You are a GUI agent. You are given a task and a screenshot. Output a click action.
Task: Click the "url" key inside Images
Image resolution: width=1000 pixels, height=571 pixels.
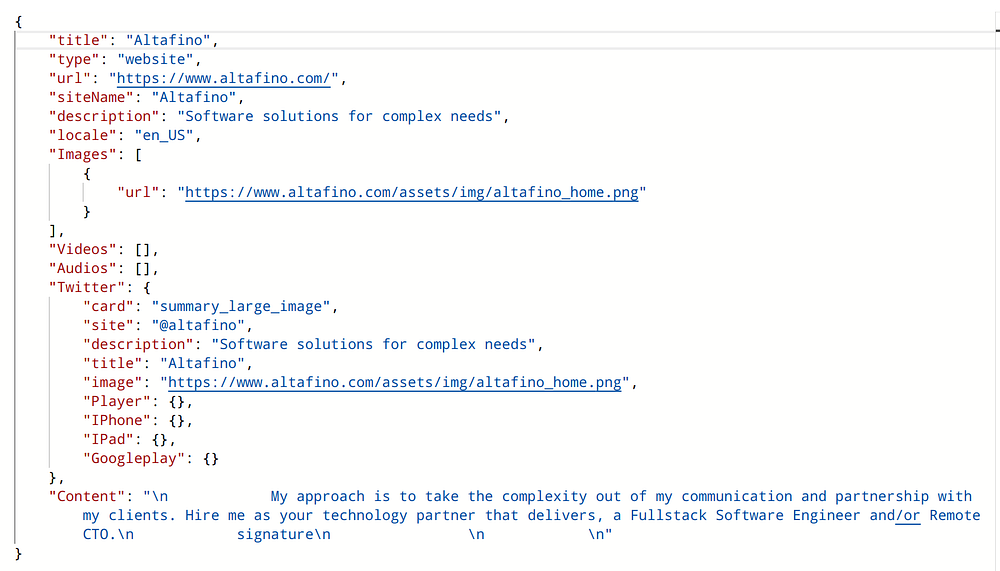click(138, 193)
